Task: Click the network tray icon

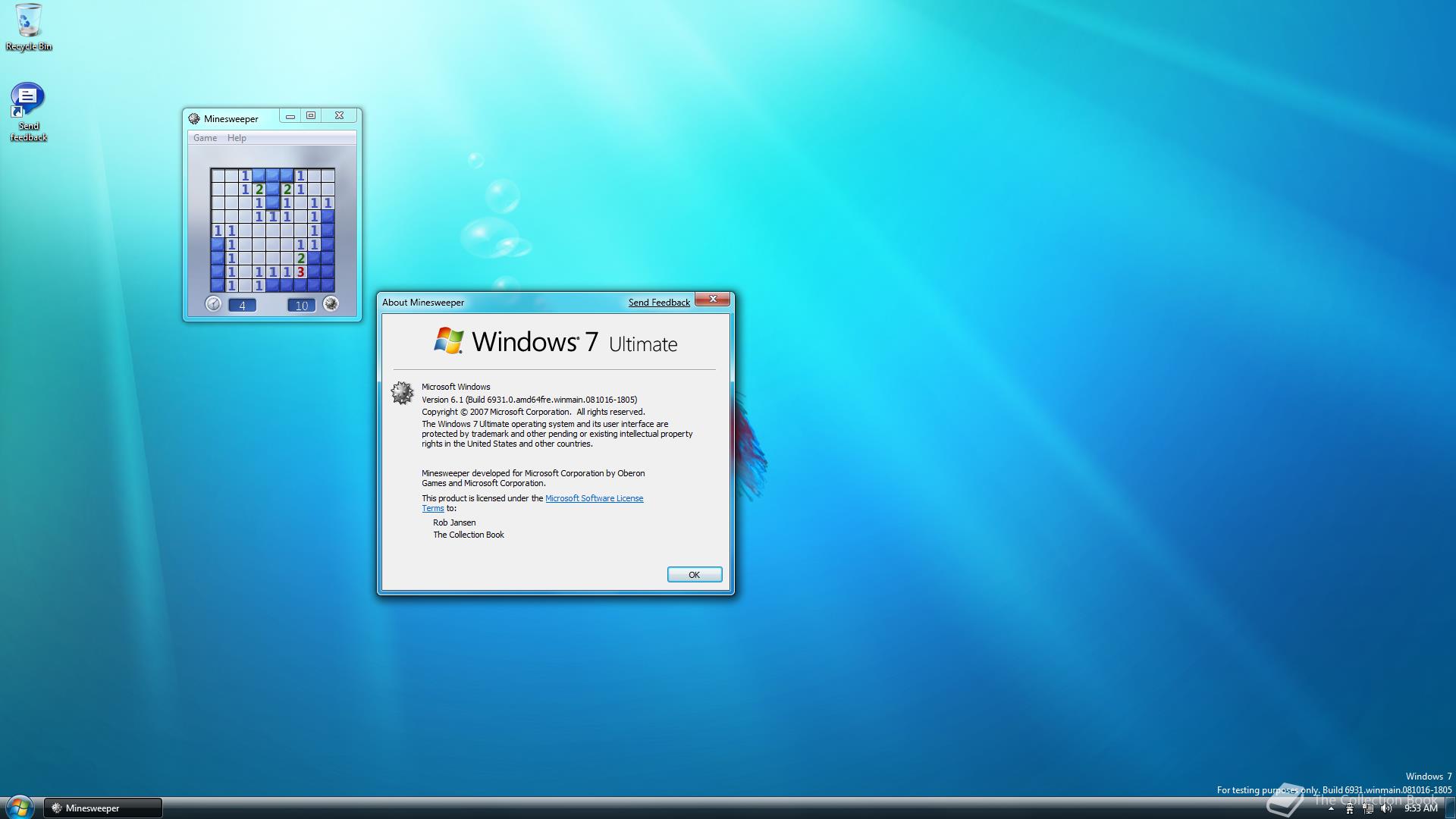Action: click(1368, 809)
